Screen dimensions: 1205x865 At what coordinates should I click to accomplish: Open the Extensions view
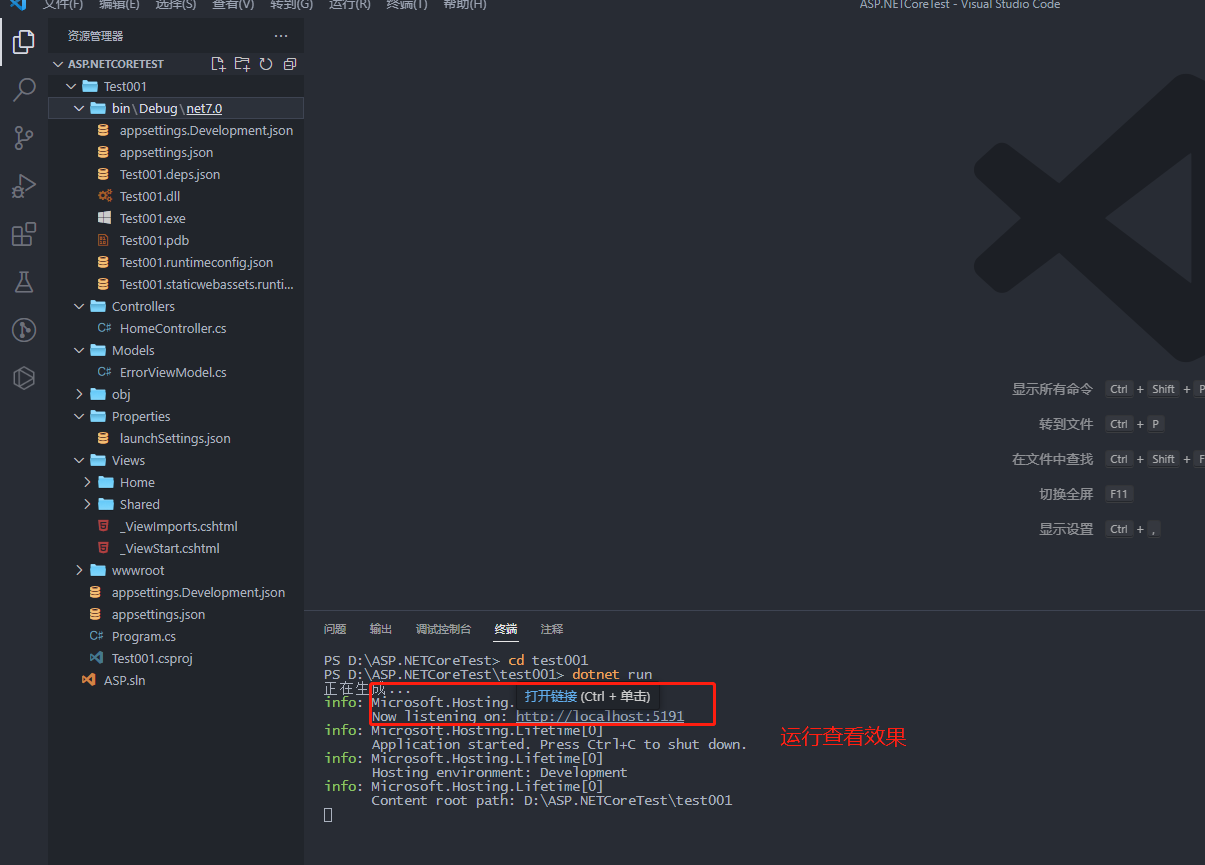coord(24,235)
